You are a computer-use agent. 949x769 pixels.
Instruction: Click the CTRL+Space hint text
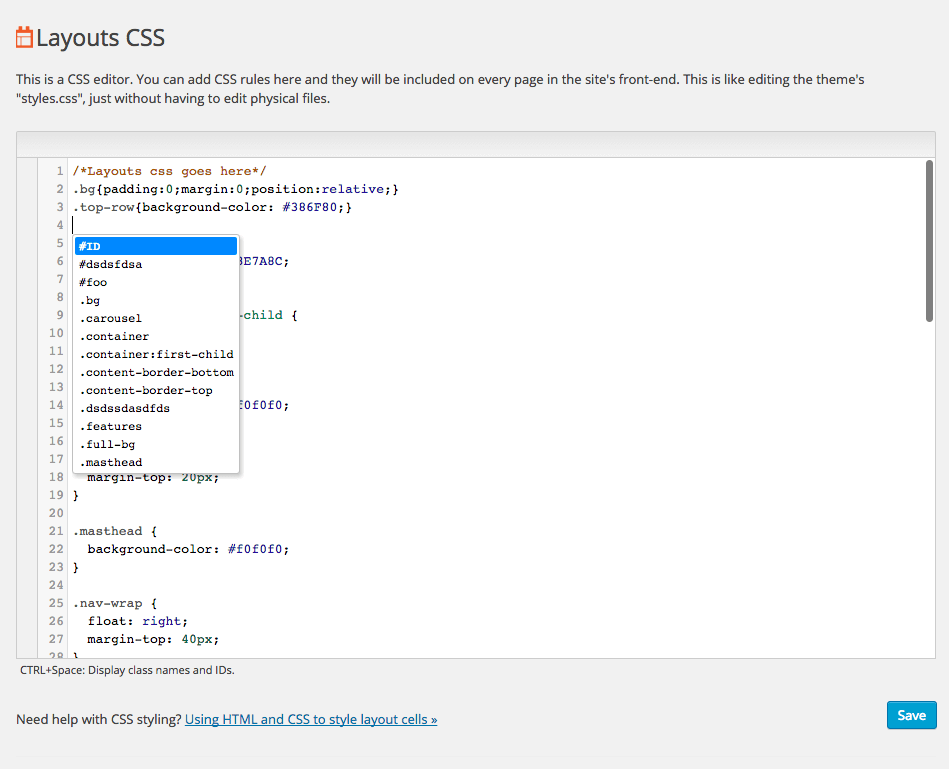pos(127,670)
